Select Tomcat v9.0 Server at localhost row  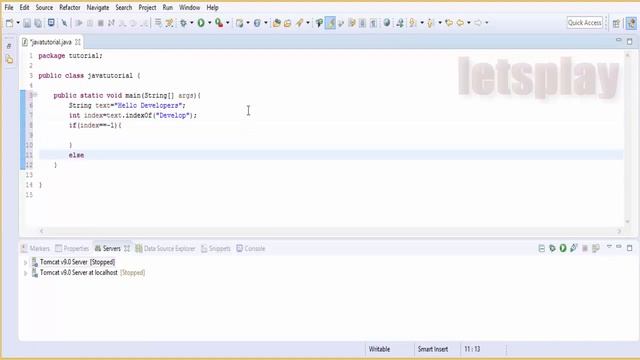pyautogui.click(x=88, y=273)
